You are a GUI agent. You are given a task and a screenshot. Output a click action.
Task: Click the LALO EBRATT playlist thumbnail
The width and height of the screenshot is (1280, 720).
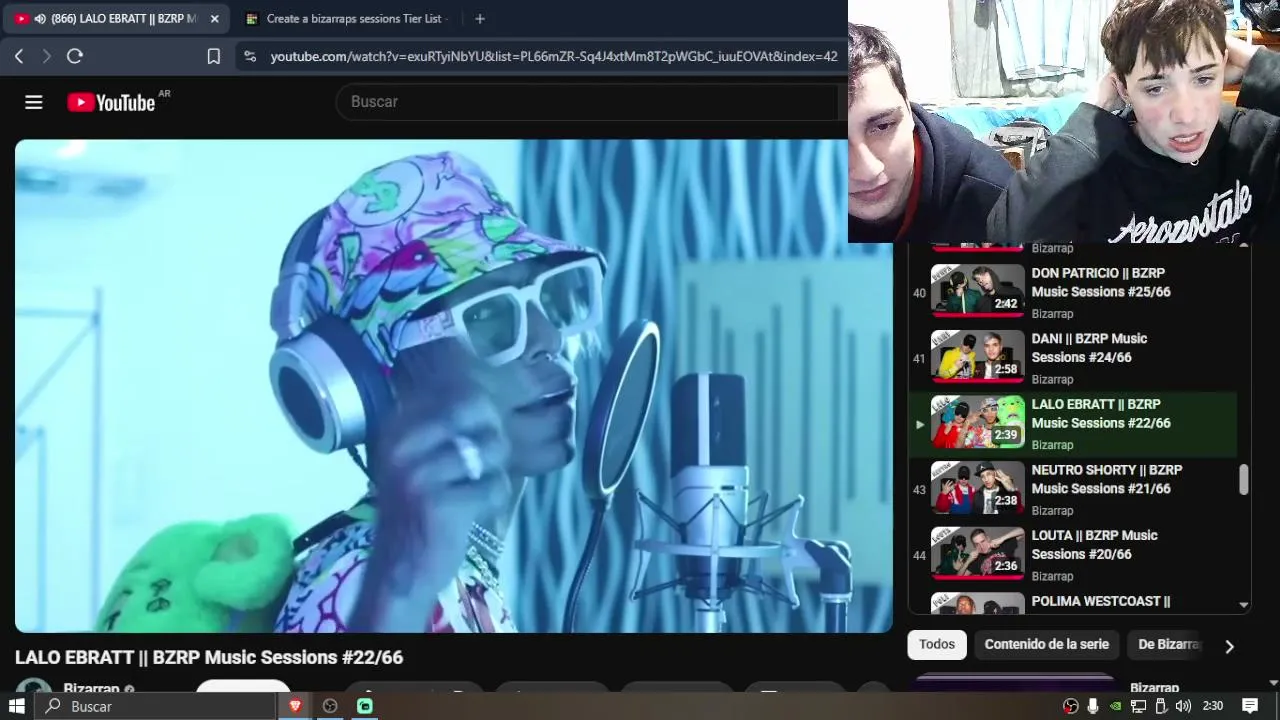coord(978,422)
